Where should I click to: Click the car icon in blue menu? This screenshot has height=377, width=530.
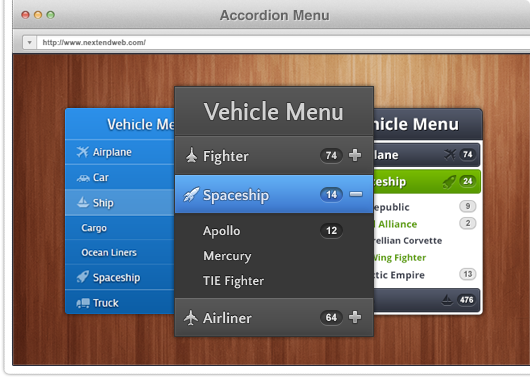[x=83, y=178]
